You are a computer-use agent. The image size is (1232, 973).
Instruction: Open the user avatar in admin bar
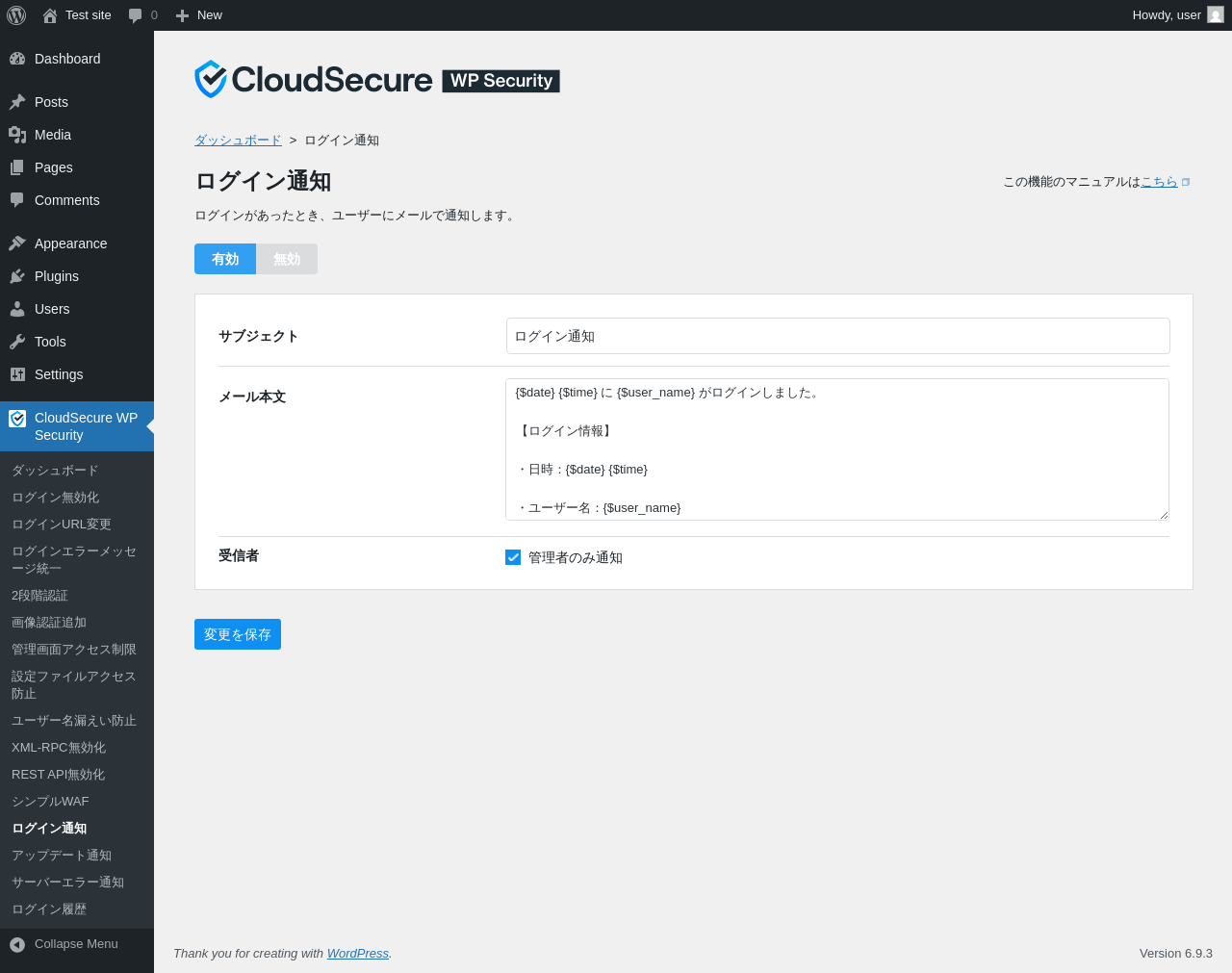click(1216, 15)
